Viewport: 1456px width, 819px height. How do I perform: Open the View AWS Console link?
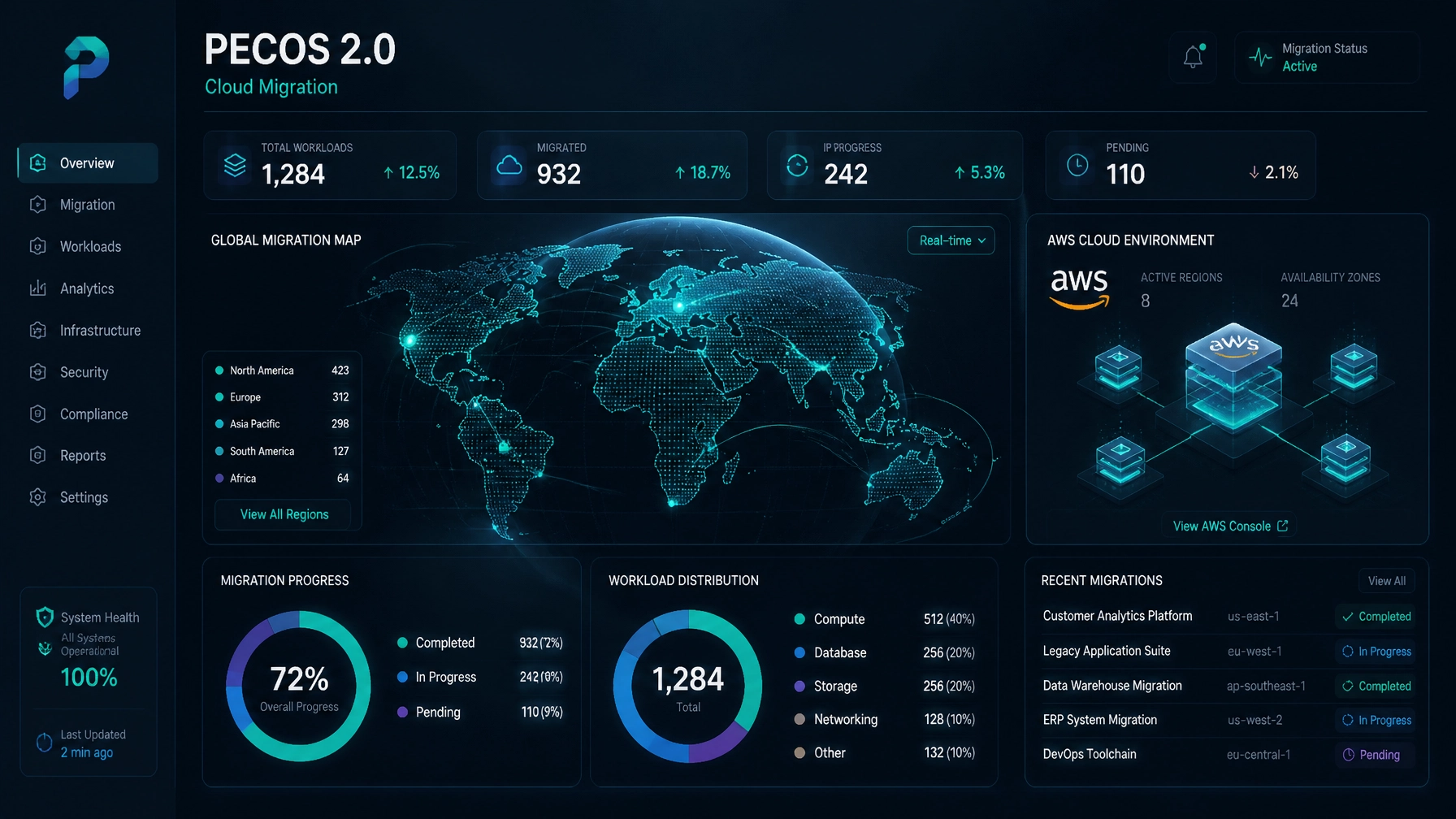pyautogui.click(x=1230, y=526)
